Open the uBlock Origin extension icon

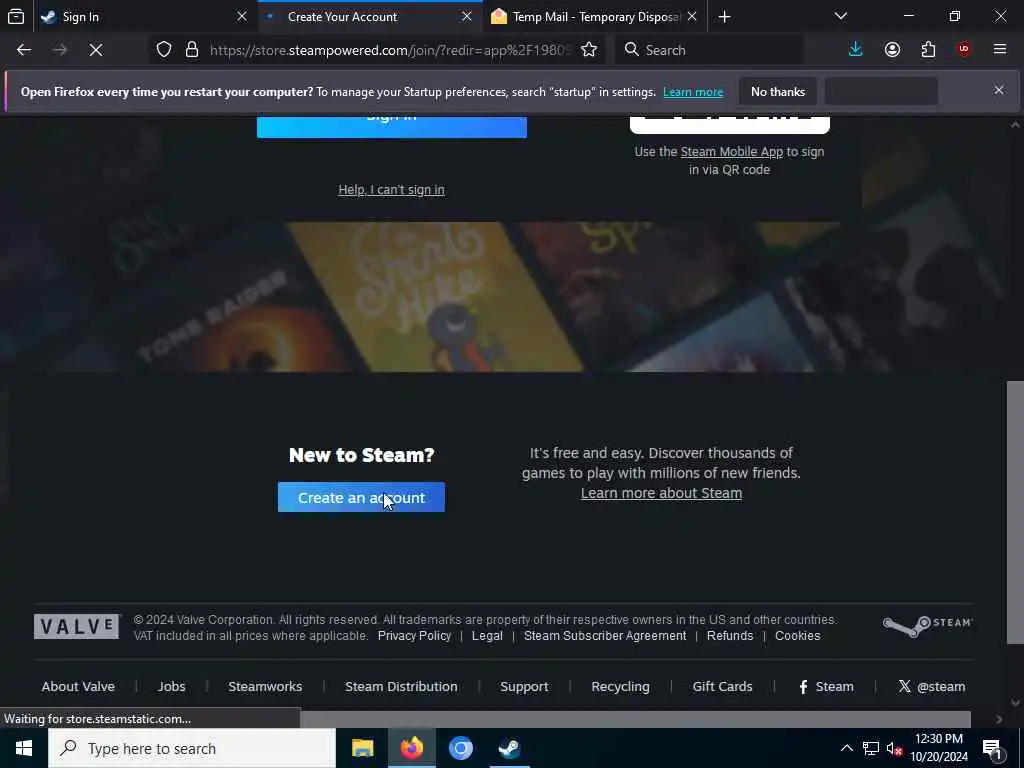pyautogui.click(x=964, y=50)
